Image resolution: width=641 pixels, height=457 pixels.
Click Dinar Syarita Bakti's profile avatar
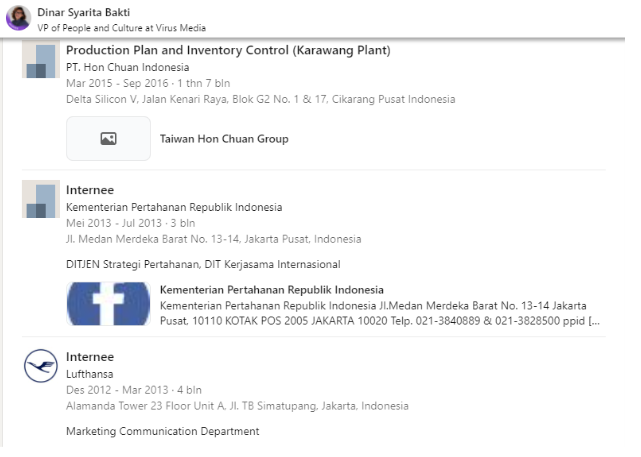(18, 18)
